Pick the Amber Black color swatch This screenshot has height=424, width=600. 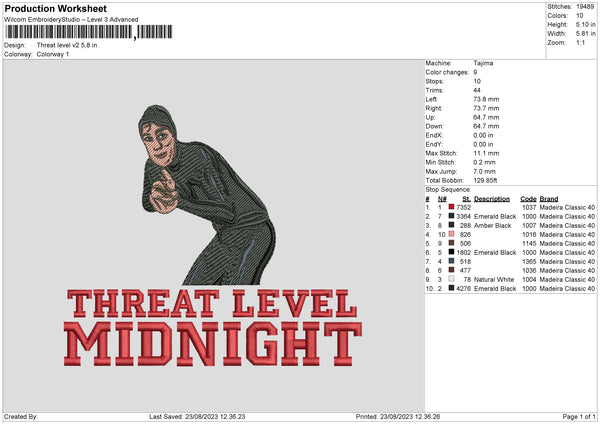tap(452, 225)
